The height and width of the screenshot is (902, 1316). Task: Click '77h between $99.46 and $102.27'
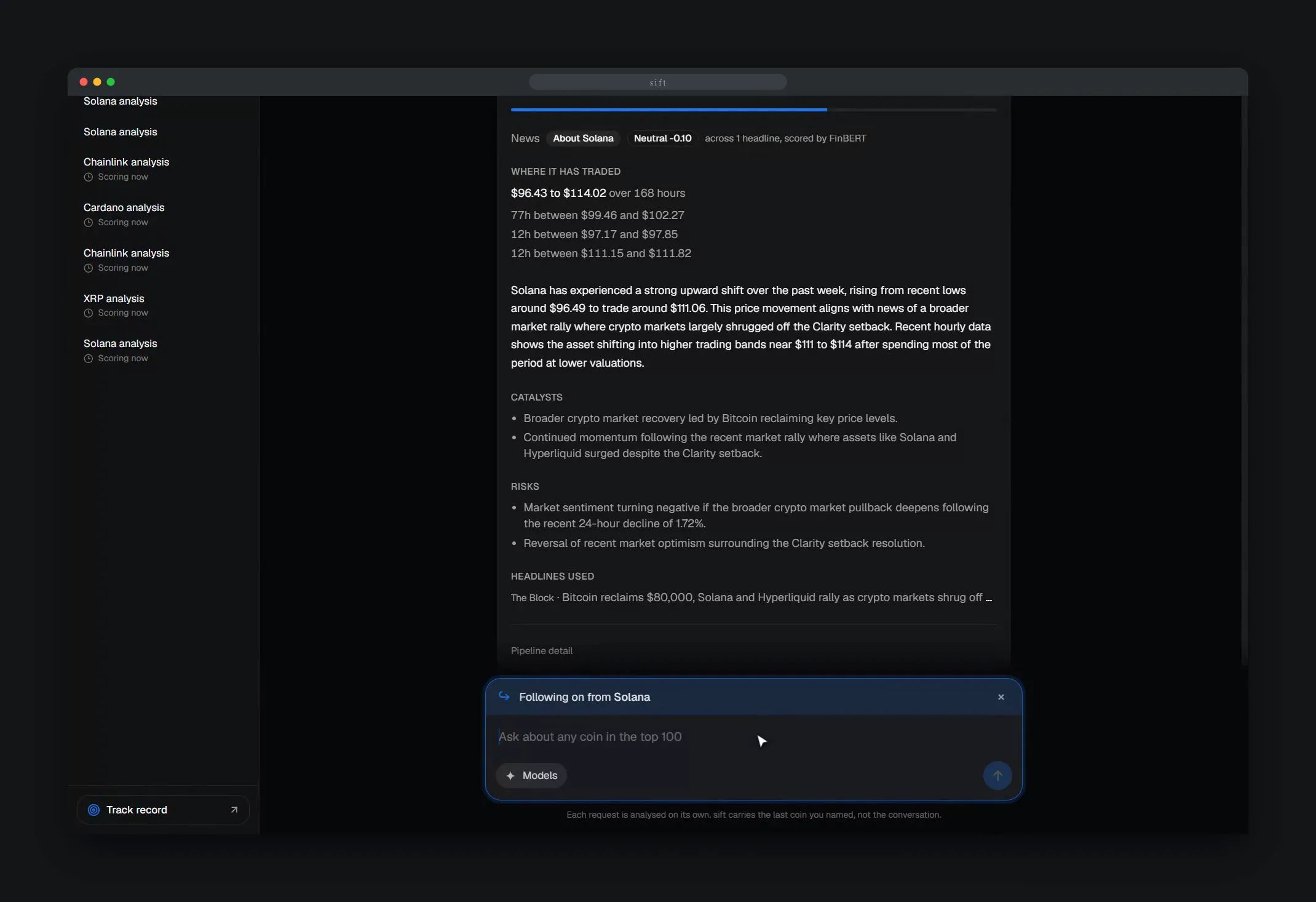pyautogui.click(x=597, y=215)
